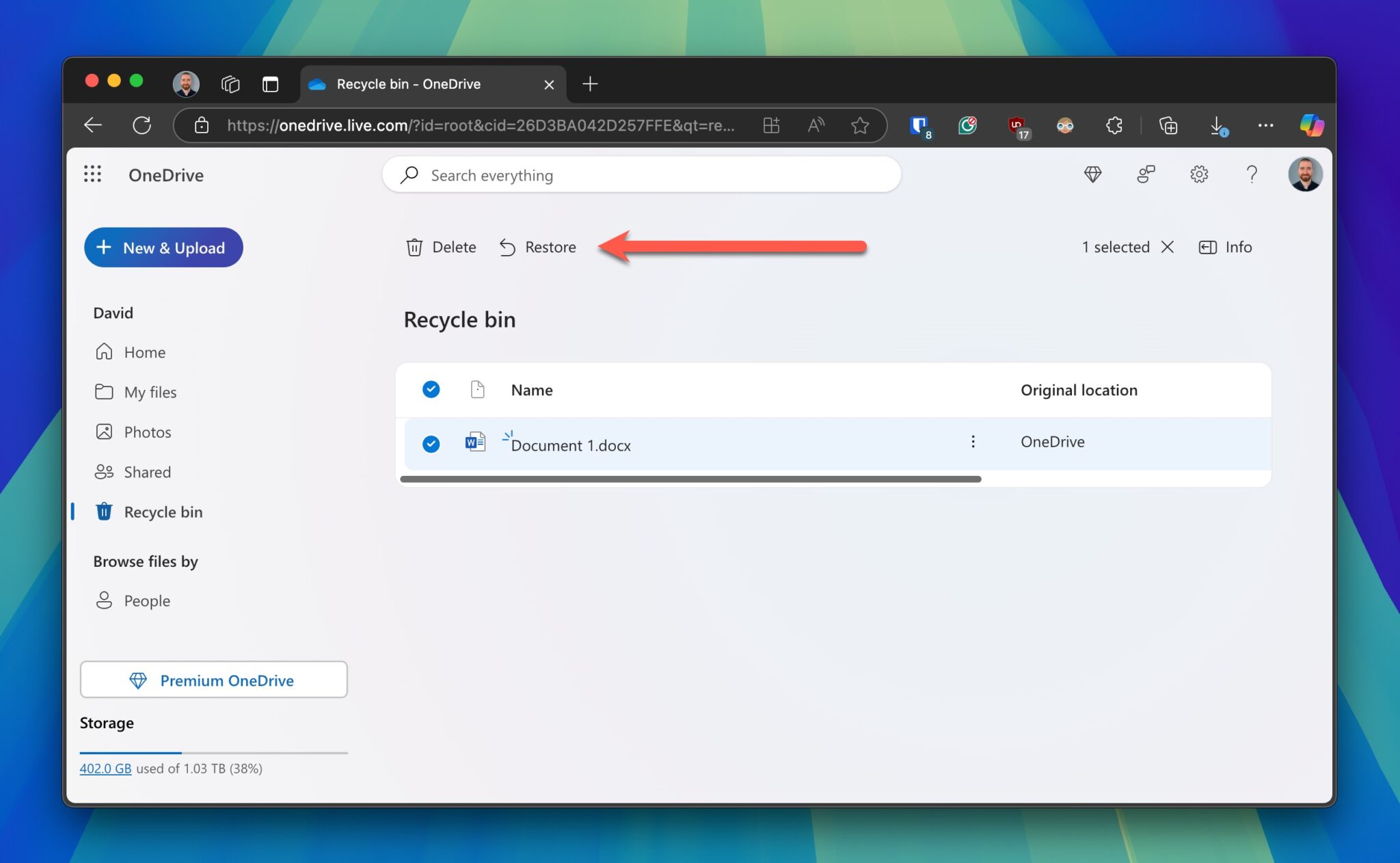Screen dimensions: 1400x863
Task: Open the Edge browser three-dot menu
Action: (1265, 125)
